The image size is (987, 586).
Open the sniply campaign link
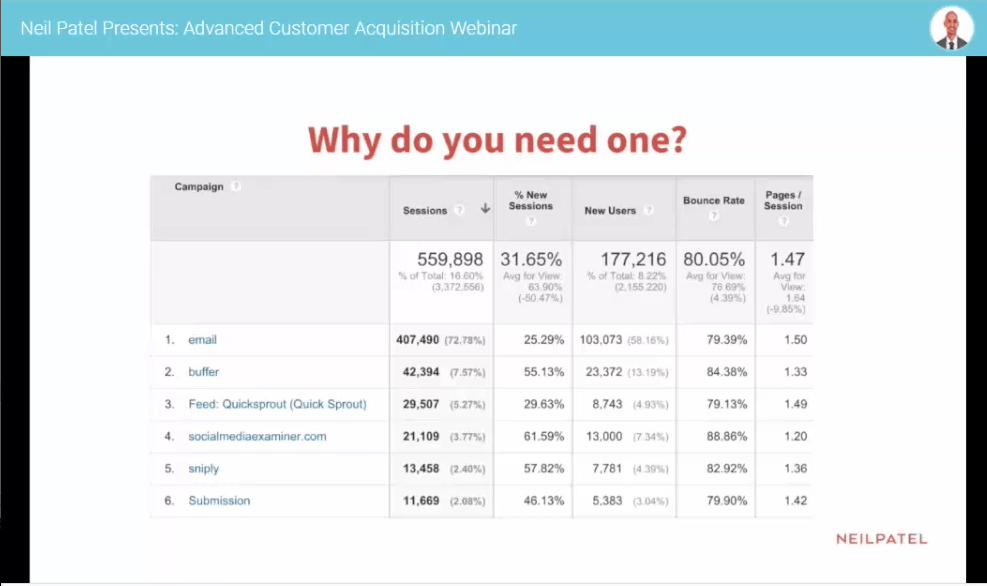click(203, 469)
